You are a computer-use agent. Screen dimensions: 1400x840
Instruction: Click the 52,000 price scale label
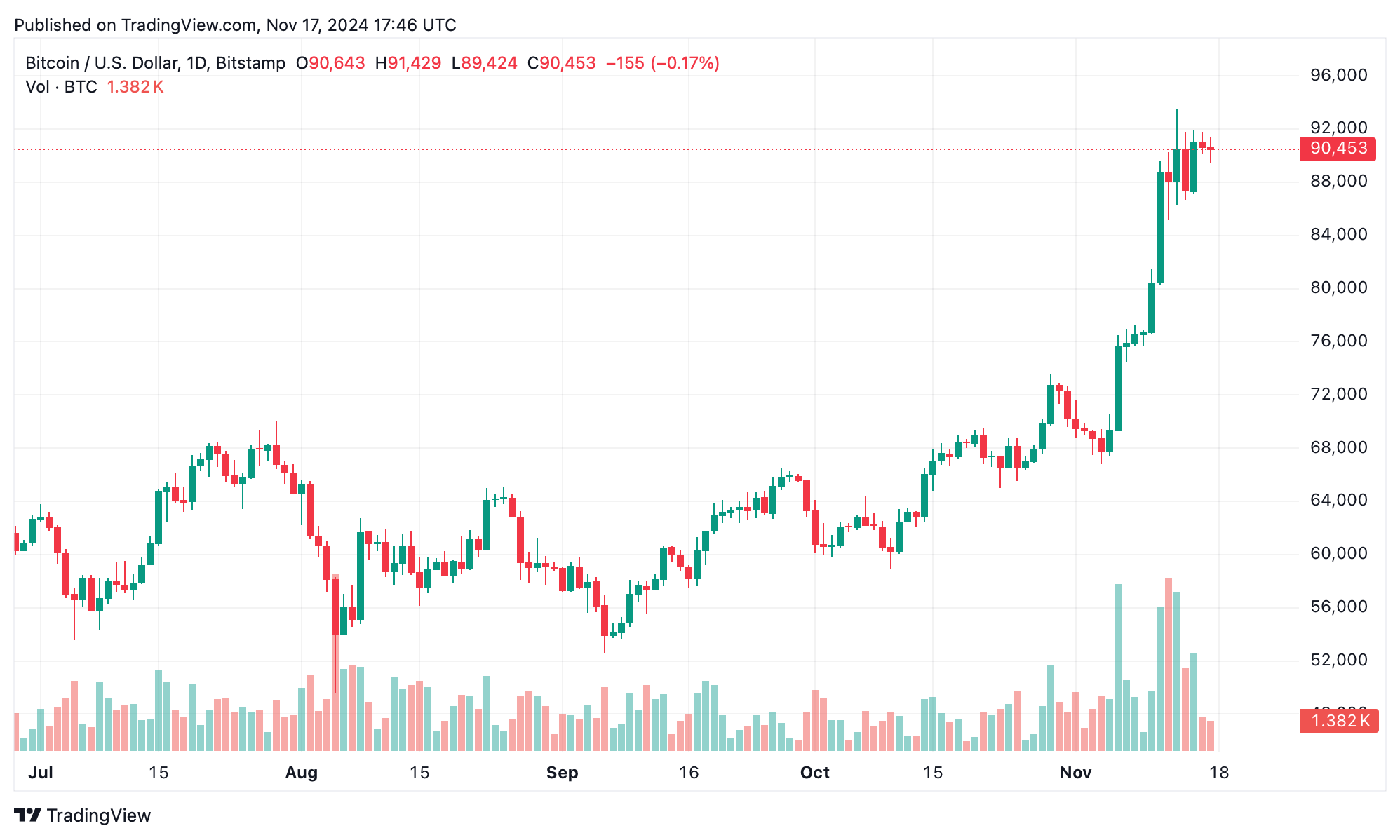pyautogui.click(x=1338, y=660)
